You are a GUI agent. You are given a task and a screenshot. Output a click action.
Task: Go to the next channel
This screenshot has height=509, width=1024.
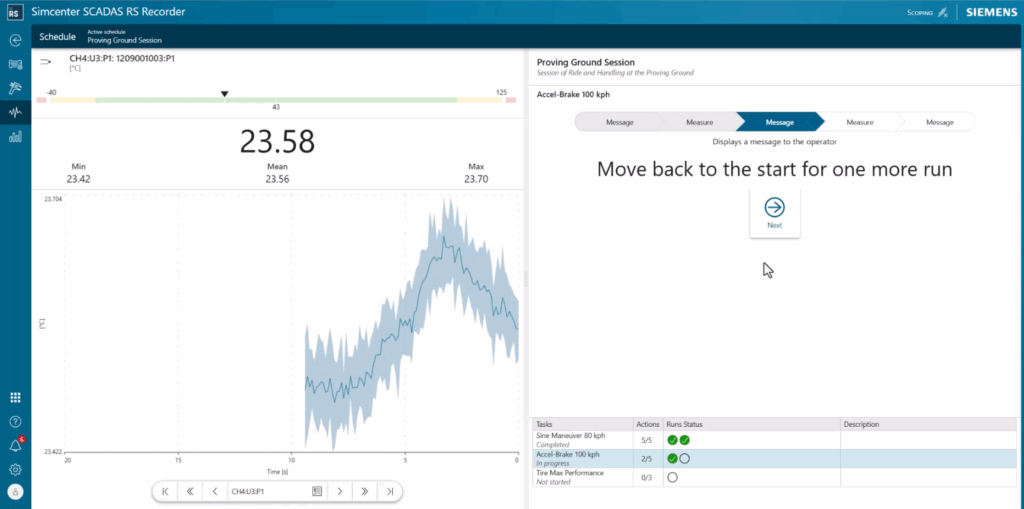tap(340, 491)
